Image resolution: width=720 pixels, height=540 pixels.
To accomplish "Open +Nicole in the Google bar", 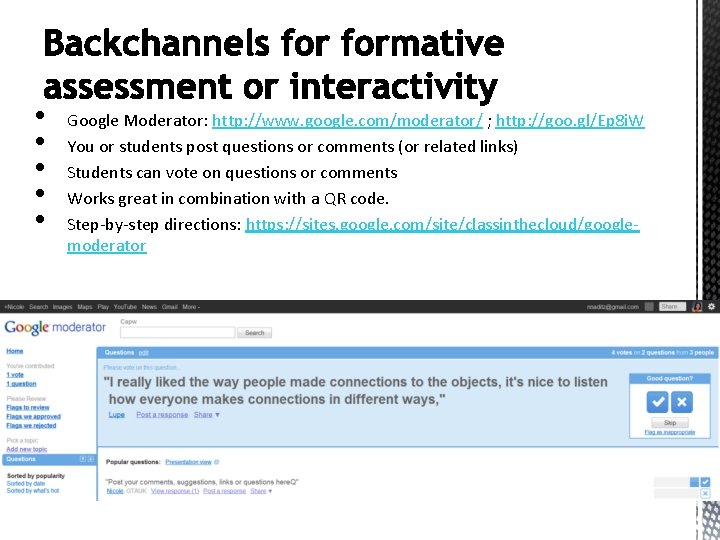I will coord(14,307).
